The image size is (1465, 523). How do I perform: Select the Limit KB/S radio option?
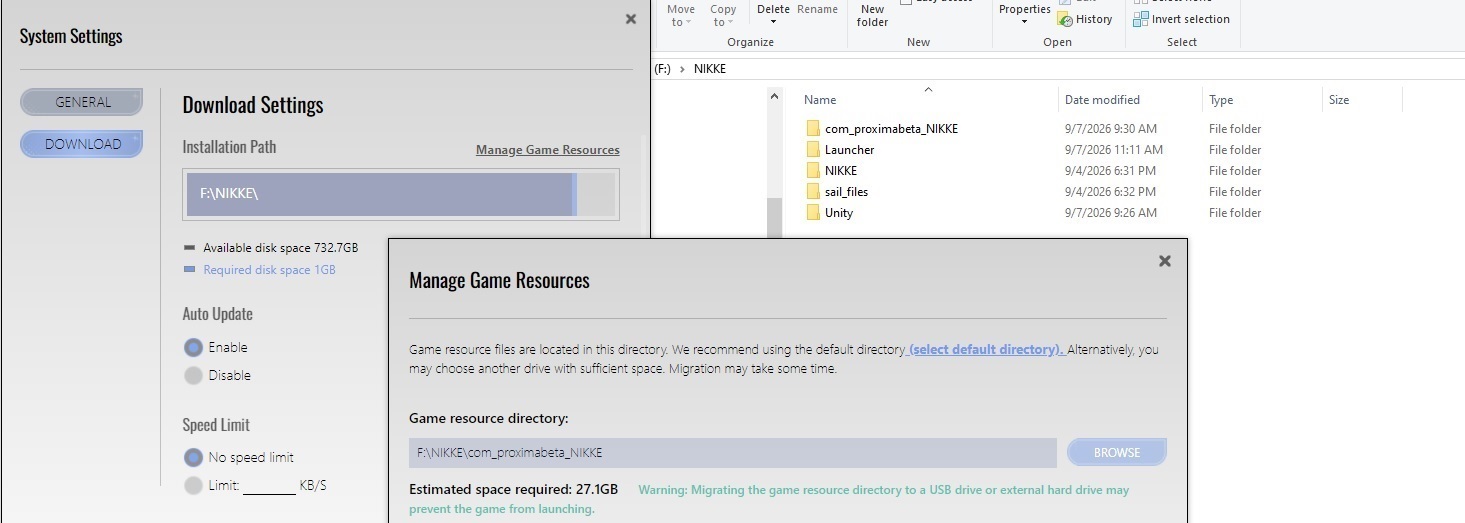[193, 486]
